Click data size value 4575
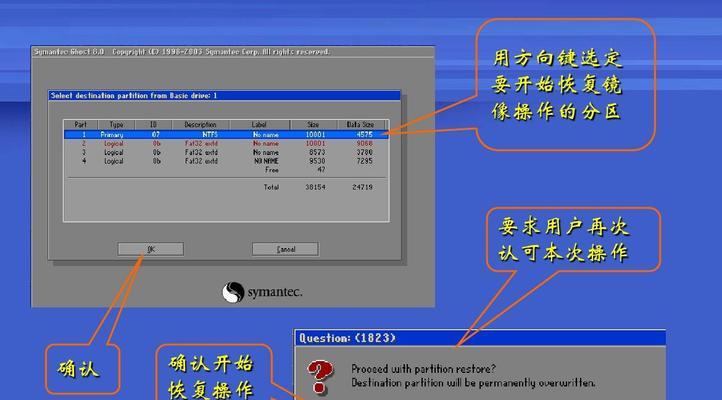The height and width of the screenshot is (400, 722). coord(364,134)
